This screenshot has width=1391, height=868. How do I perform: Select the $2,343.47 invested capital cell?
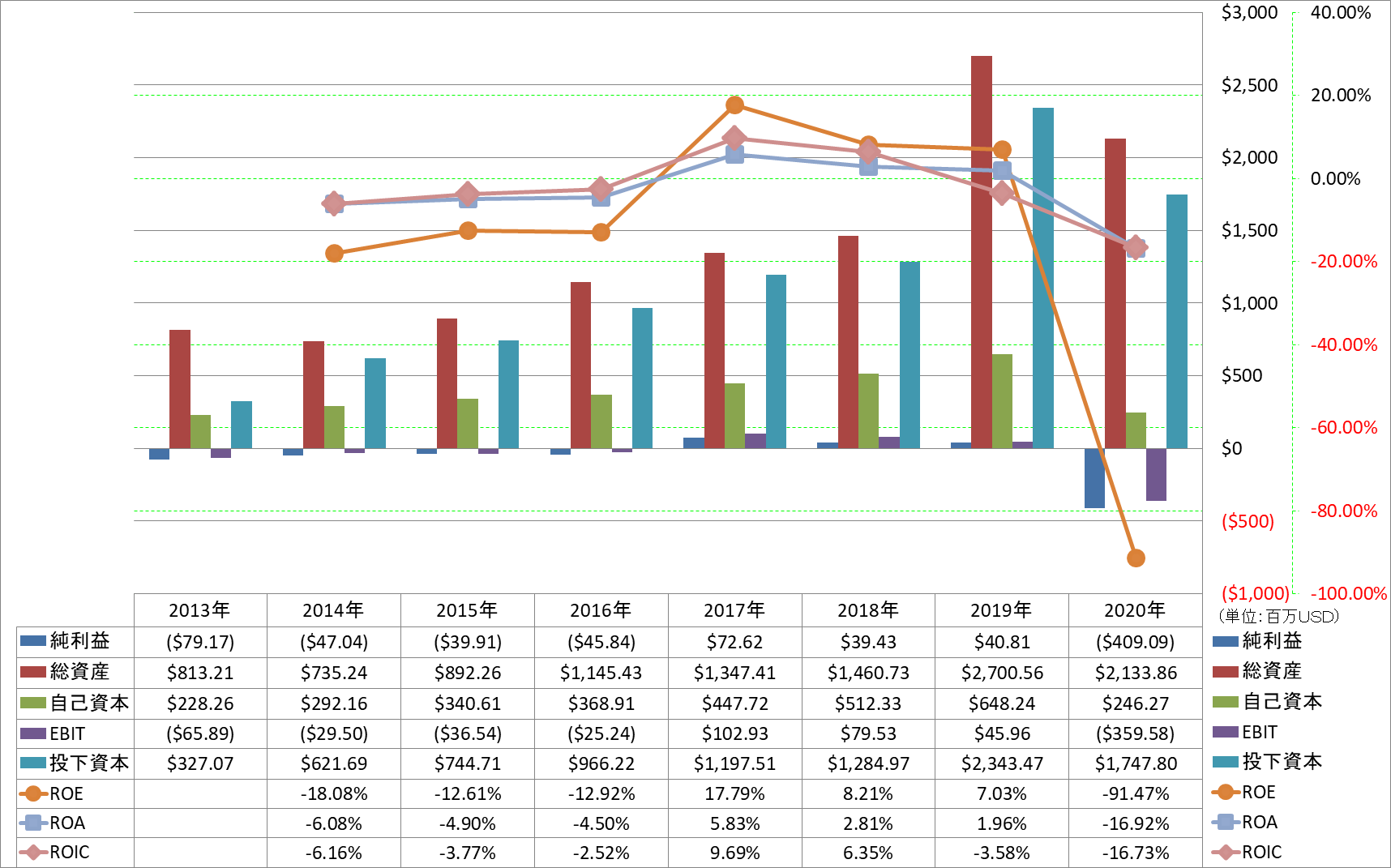[x=1002, y=763]
